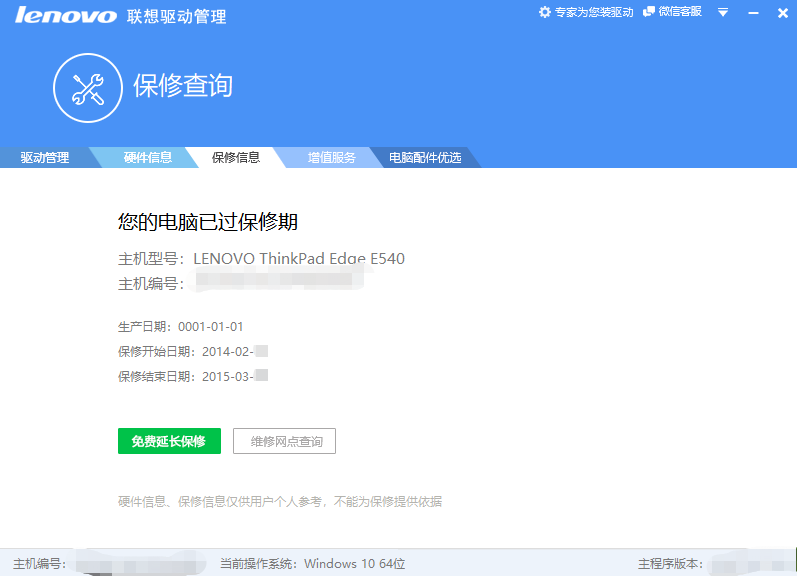797x576 pixels.
Task: Click the 微信客服 link text
Action: [680, 12]
